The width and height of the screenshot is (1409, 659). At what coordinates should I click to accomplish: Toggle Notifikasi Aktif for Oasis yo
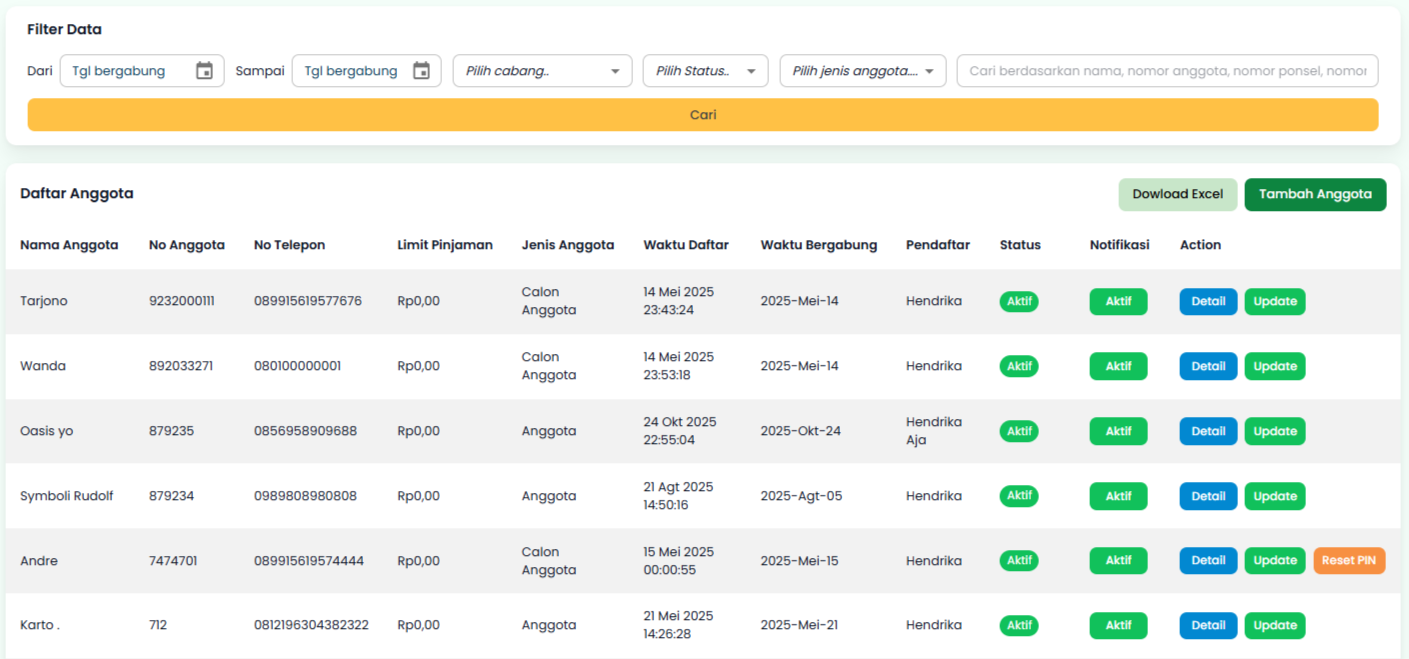(1118, 431)
